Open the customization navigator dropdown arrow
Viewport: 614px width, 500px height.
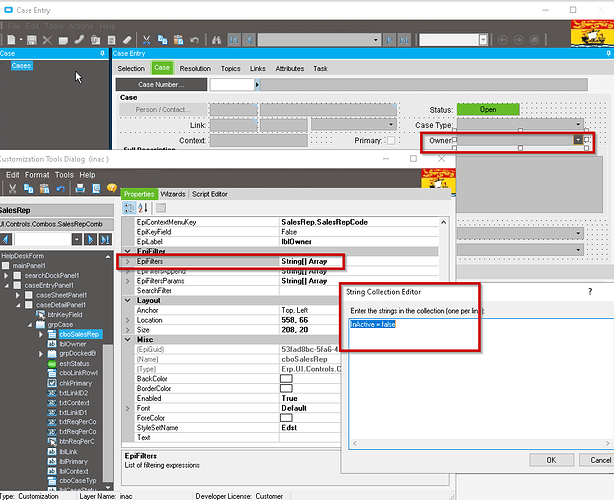point(77,239)
